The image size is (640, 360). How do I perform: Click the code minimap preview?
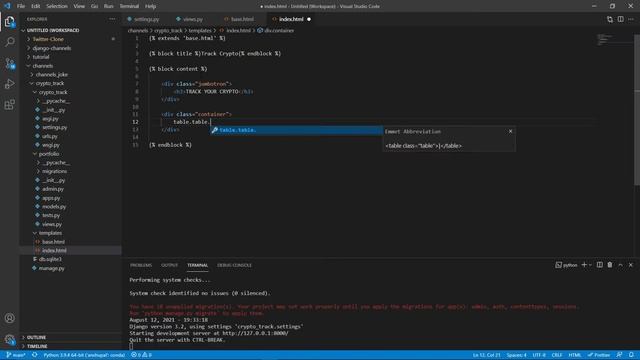coord(604,40)
